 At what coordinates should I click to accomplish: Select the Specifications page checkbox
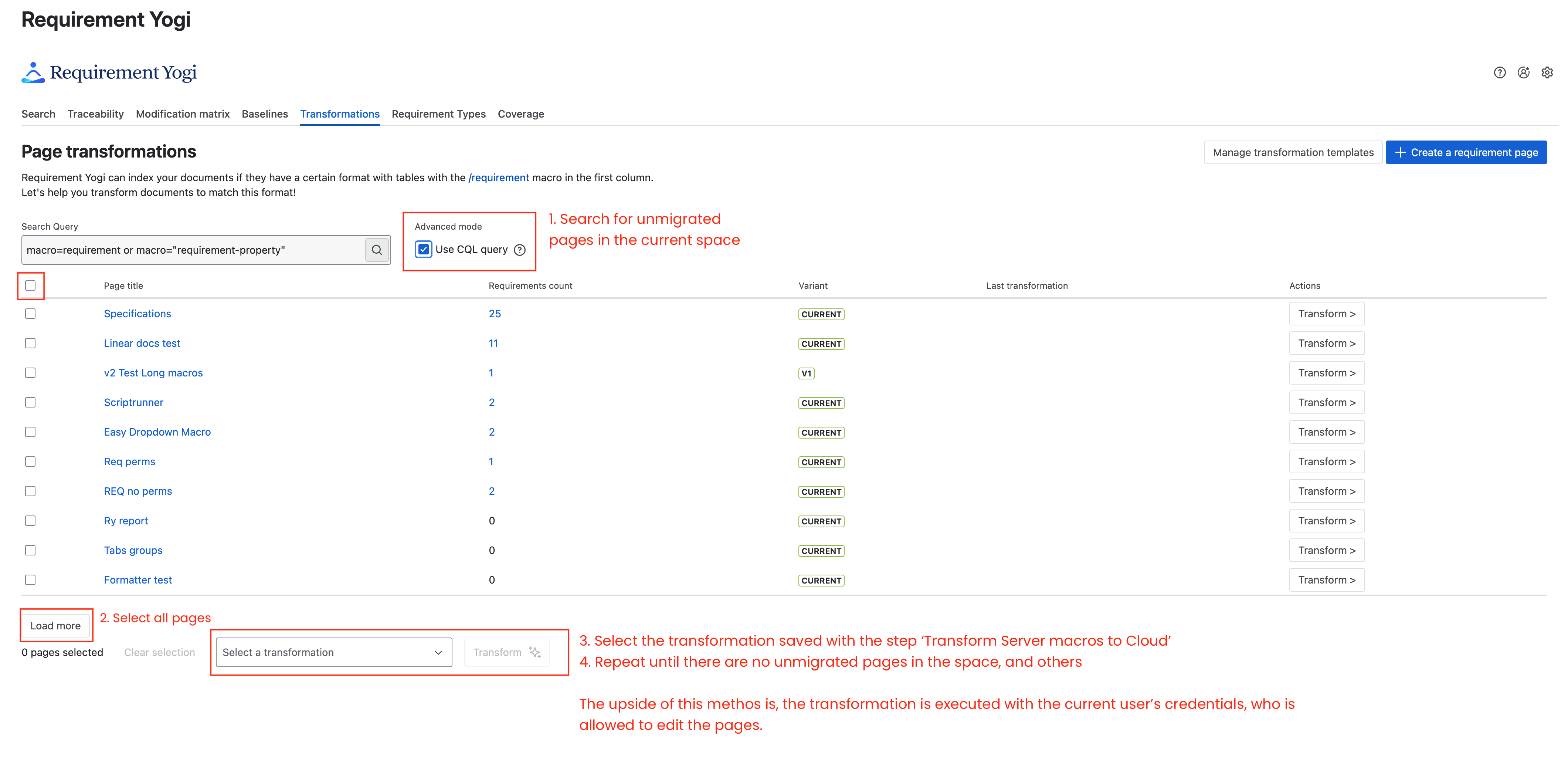pyautogui.click(x=30, y=314)
